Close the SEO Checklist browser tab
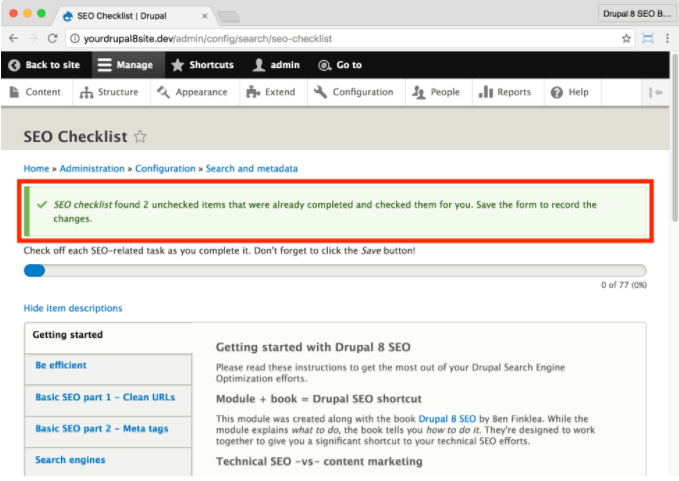This screenshot has height=481, width=679. coord(205,16)
